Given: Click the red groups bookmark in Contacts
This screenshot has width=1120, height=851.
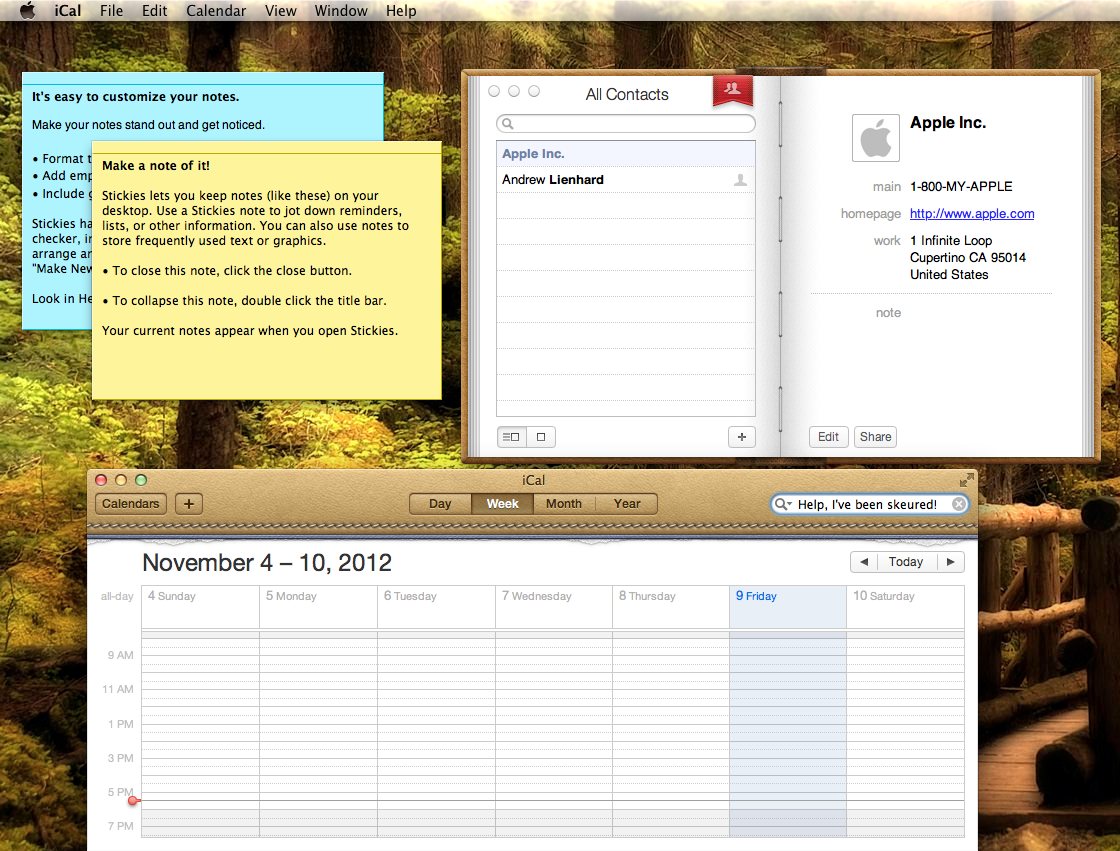Looking at the screenshot, I should (x=733, y=90).
